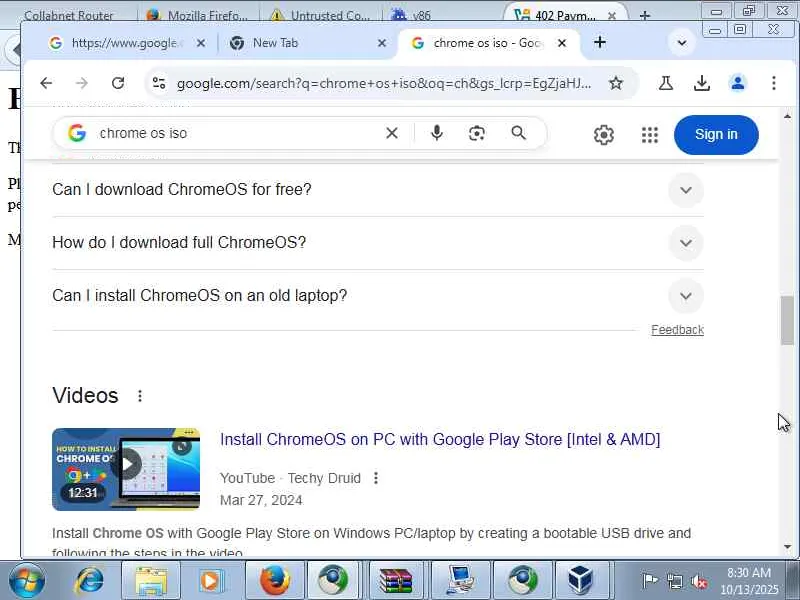800x600 pixels.
Task: Open Windows Start menu
Action: (27, 581)
